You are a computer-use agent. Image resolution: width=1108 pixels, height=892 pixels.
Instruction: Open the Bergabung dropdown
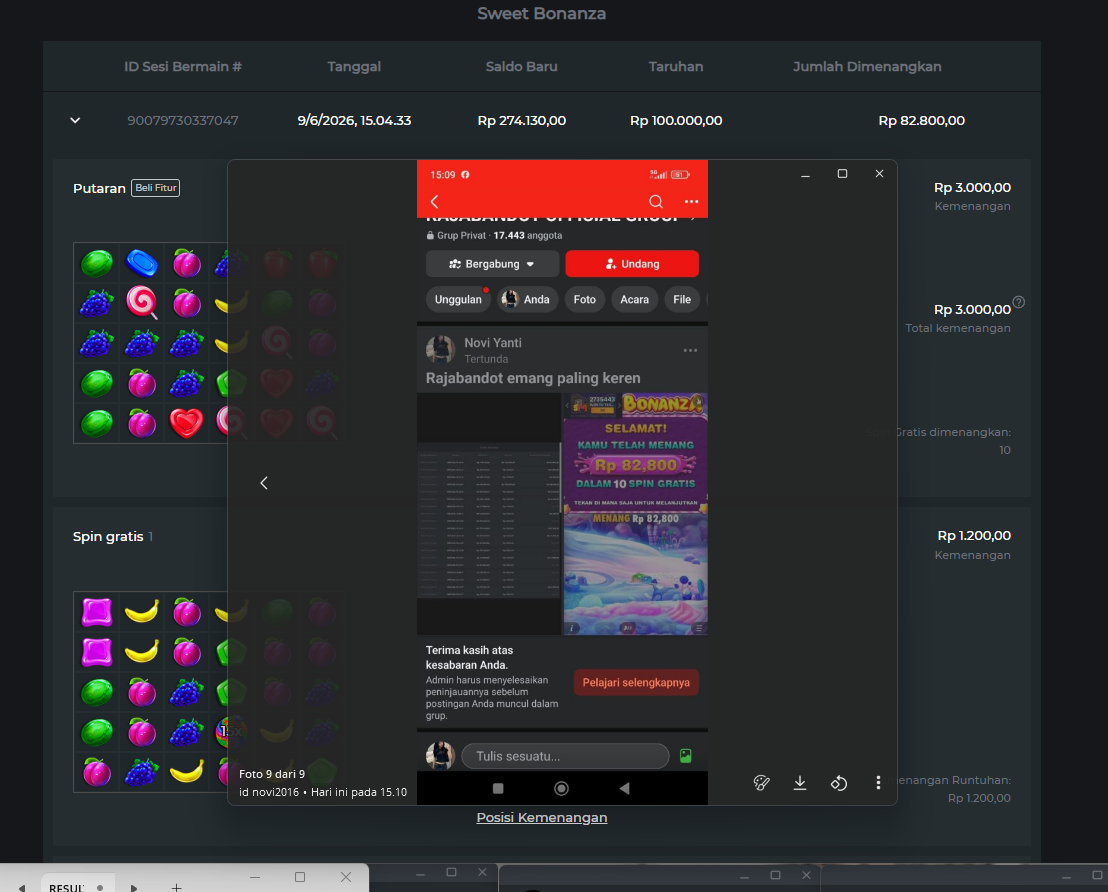coord(493,264)
